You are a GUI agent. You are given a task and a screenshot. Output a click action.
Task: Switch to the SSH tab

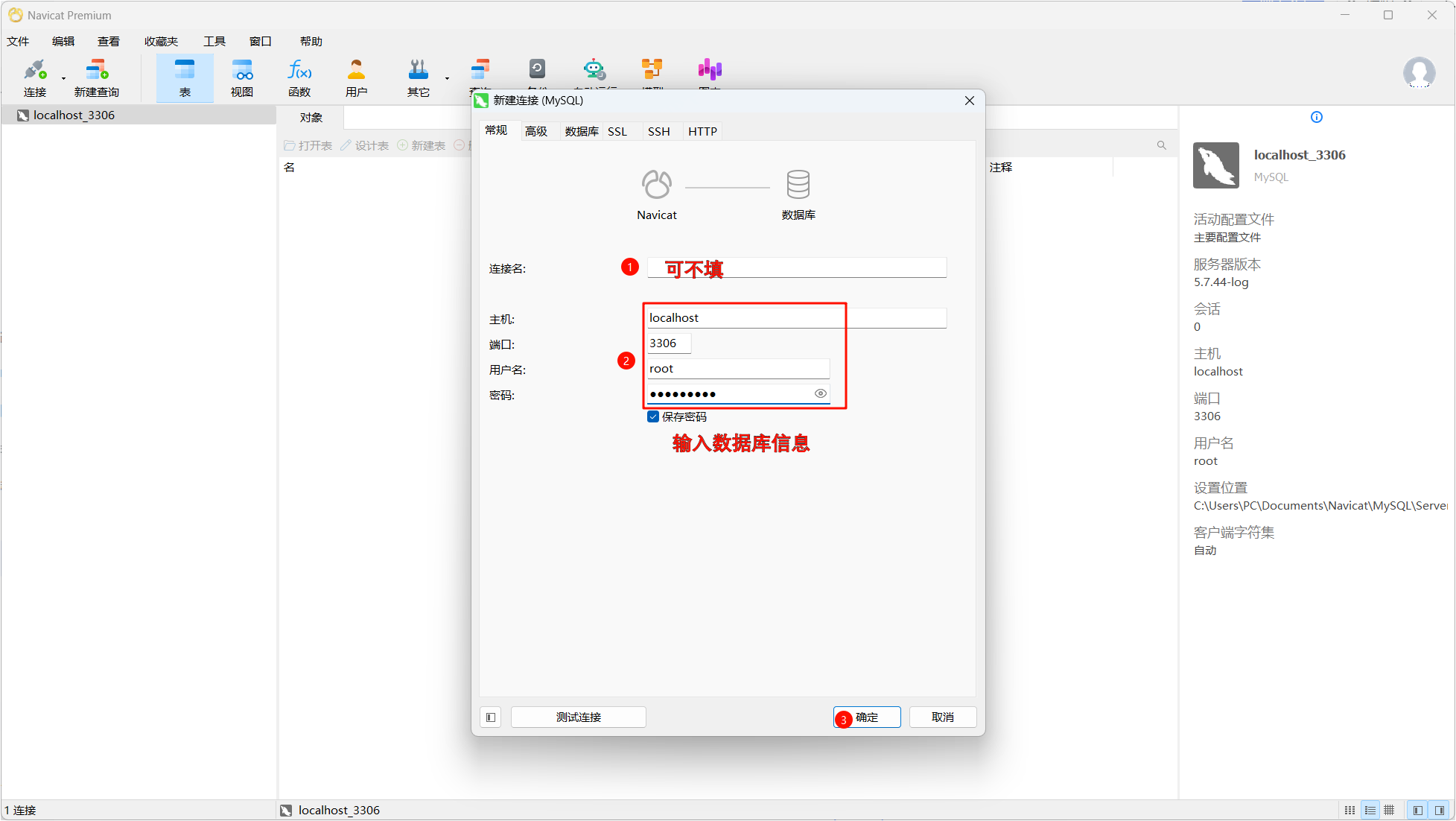pos(658,131)
